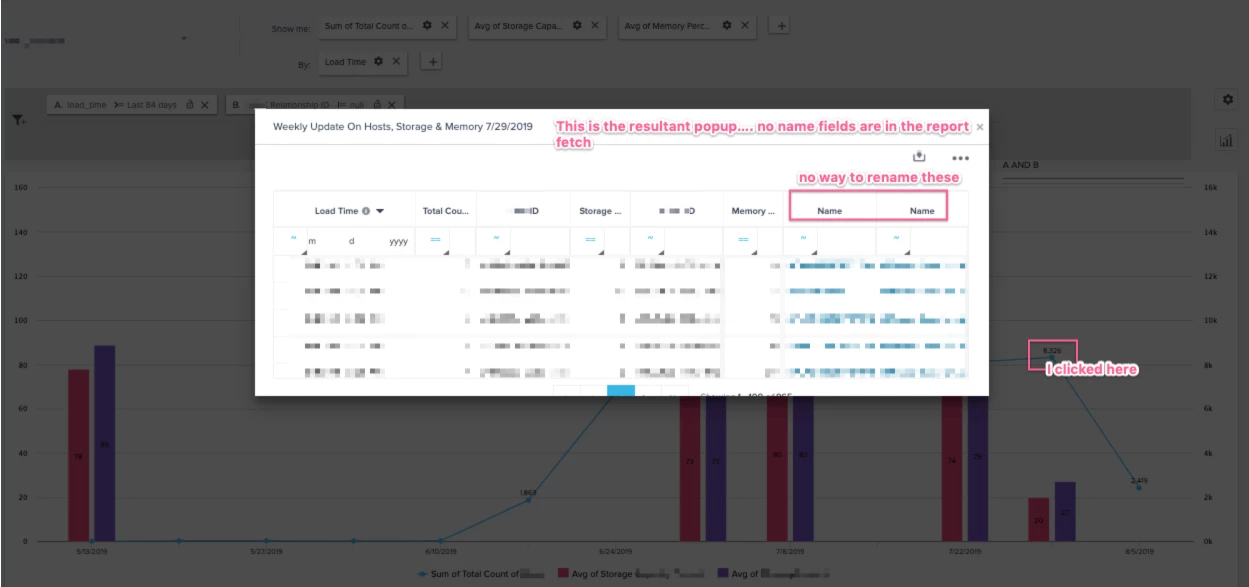Click line data point labeled 2,419
This screenshot has width=1249, height=587.
pyautogui.click(x=1138, y=487)
